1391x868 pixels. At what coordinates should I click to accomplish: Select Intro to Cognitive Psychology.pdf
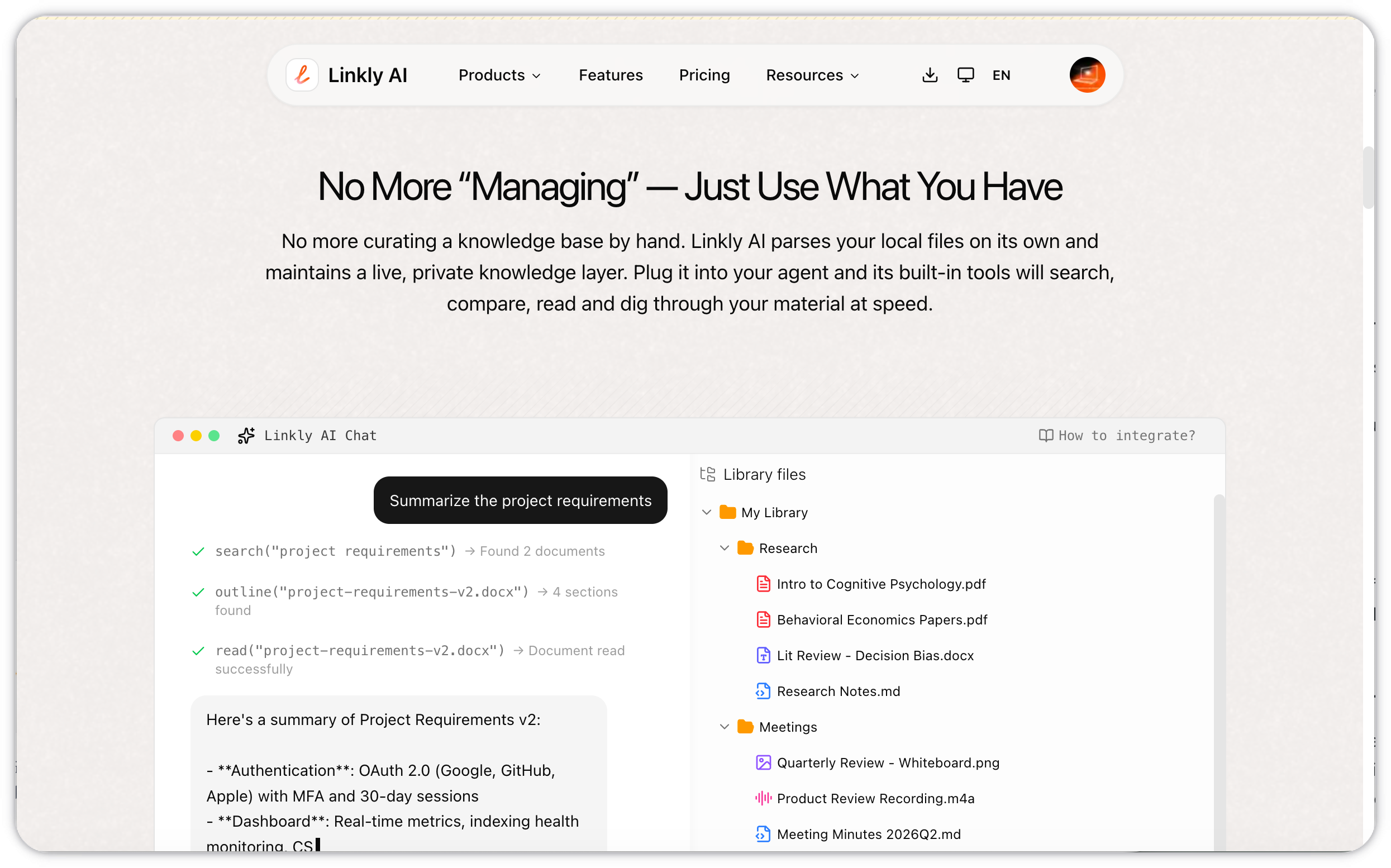point(880,584)
